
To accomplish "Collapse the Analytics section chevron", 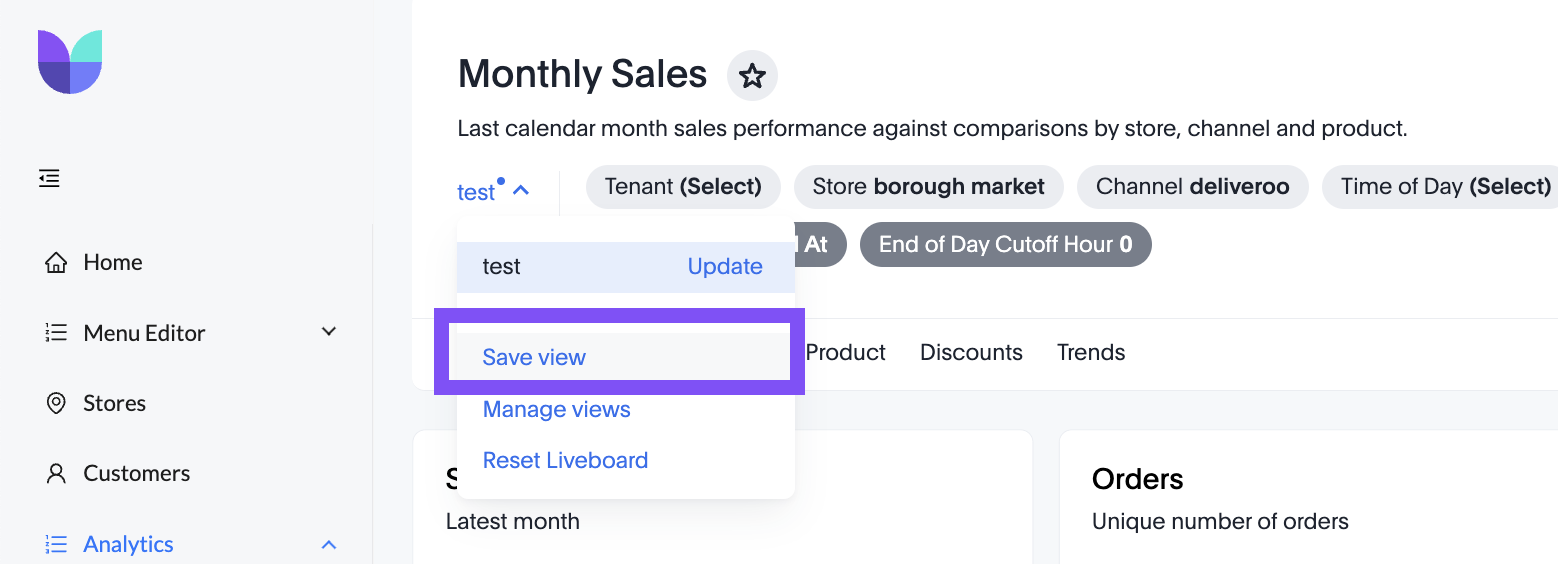I will tap(328, 545).
